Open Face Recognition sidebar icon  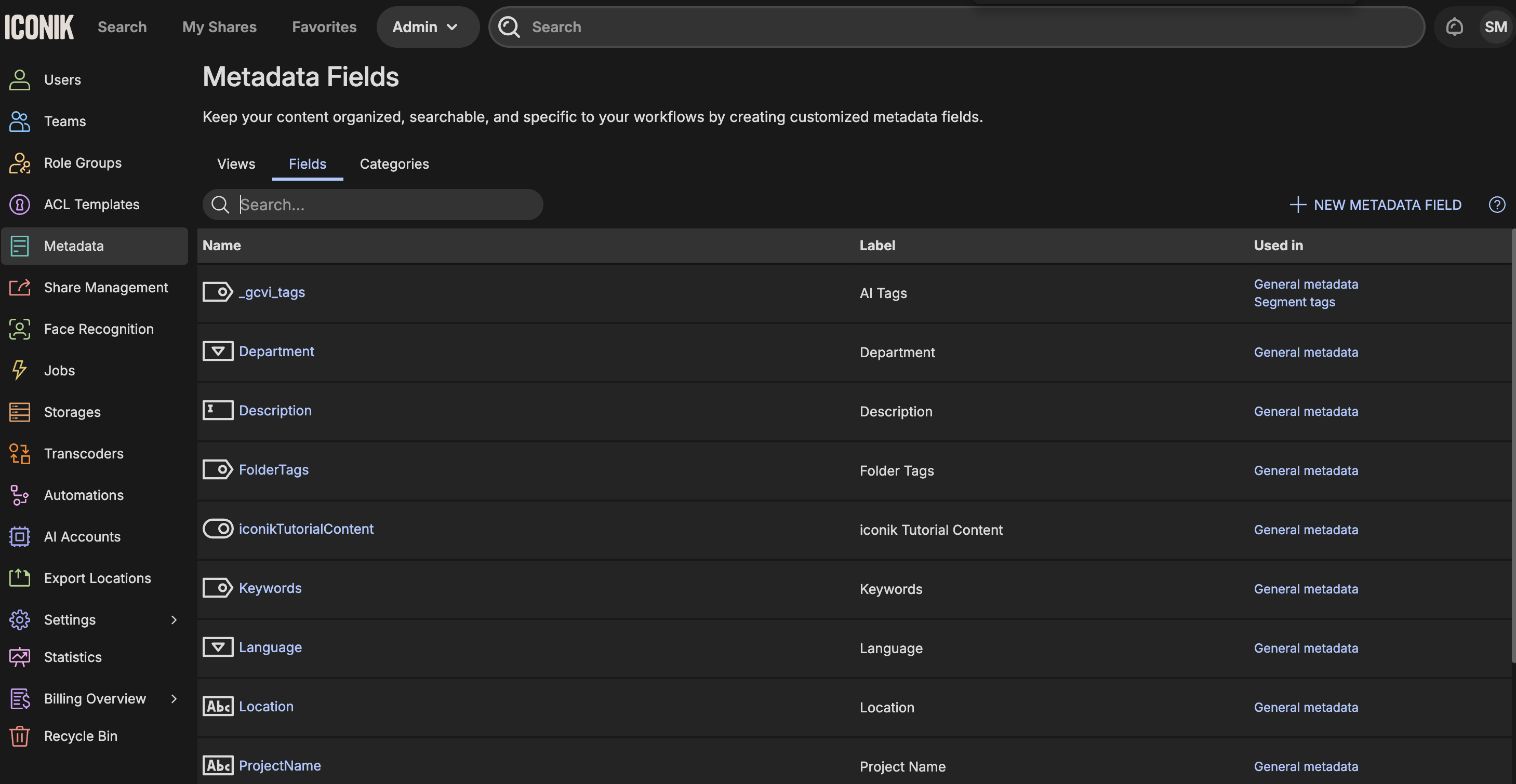pos(19,329)
